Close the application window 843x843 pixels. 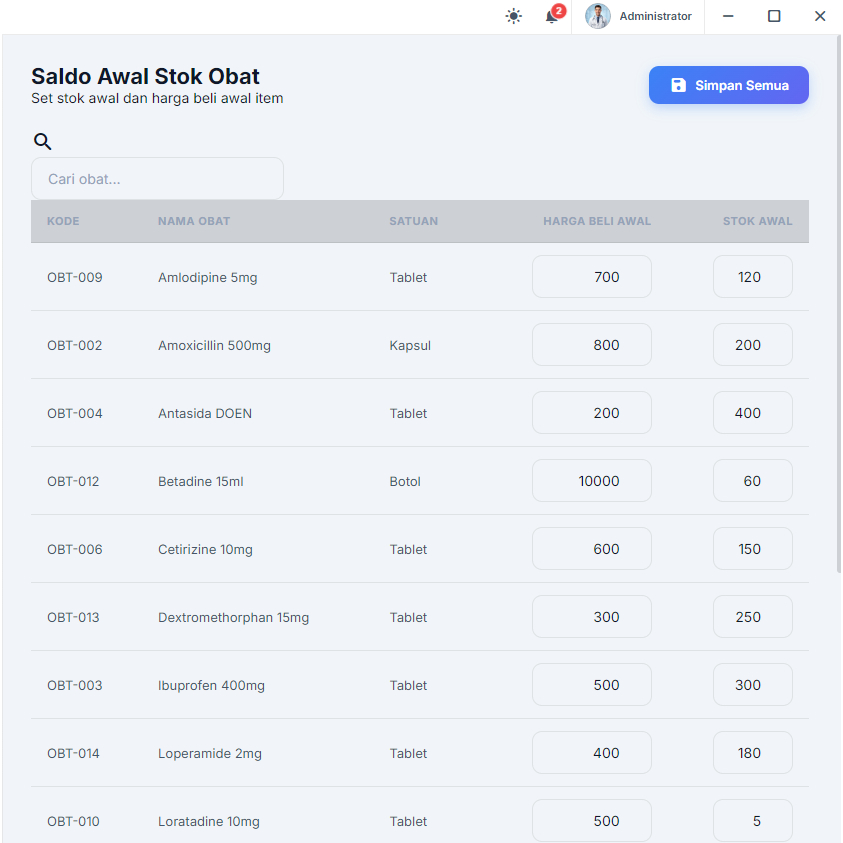(x=820, y=16)
